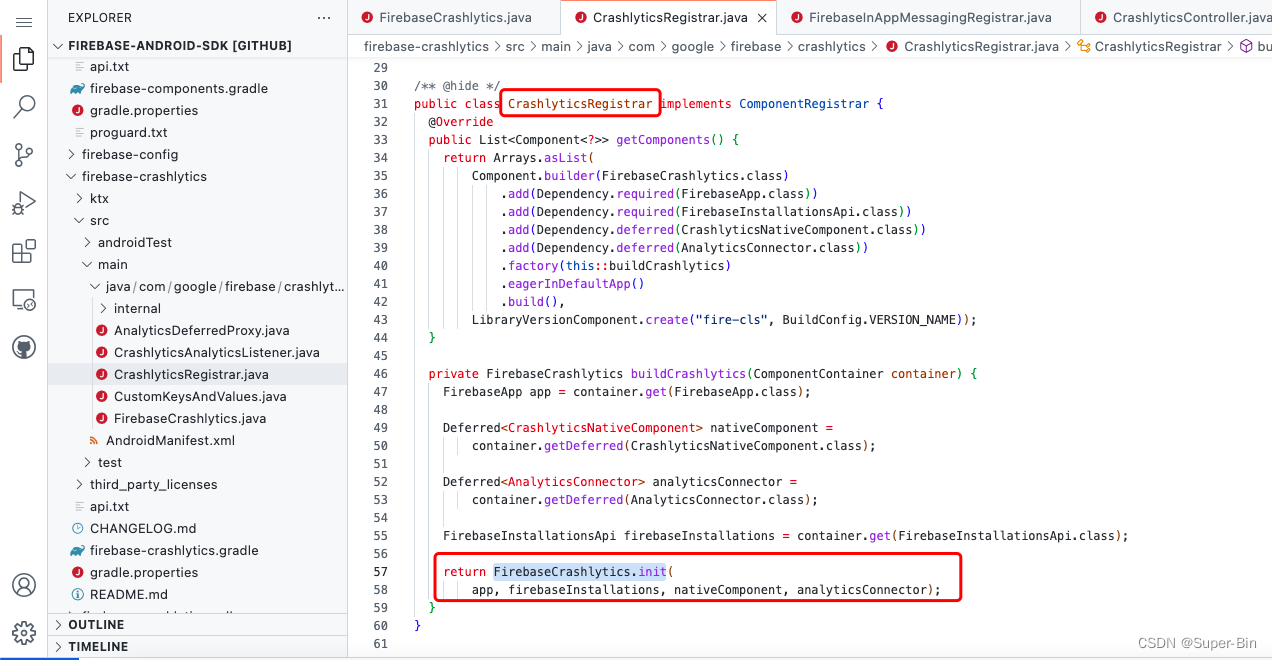Open AndroidManifest.xml file
The width and height of the screenshot is (1272, 660).
[x=198, y=440]
